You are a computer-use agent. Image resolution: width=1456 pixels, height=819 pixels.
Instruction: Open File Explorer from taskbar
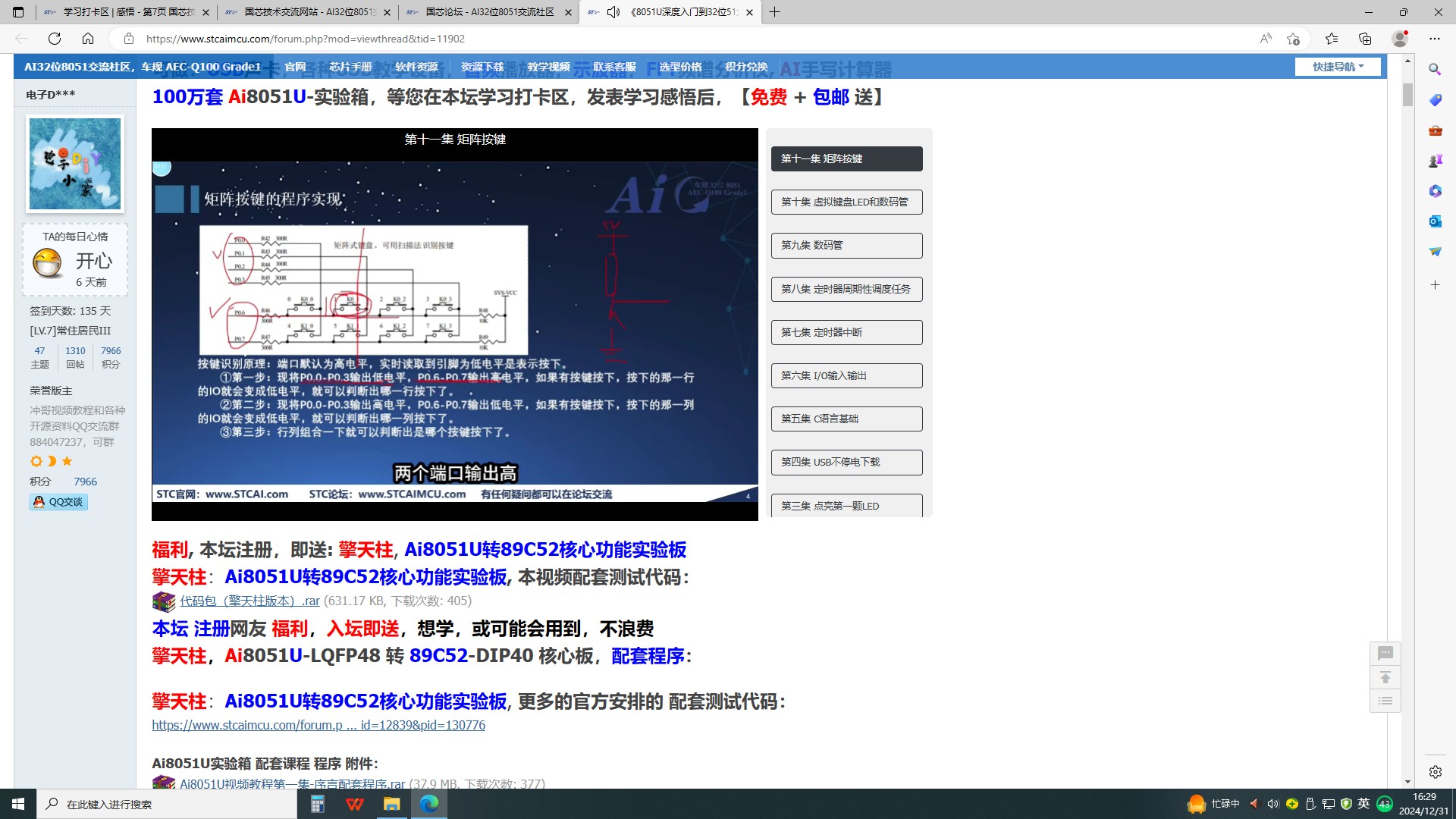[x=391, y=804]
